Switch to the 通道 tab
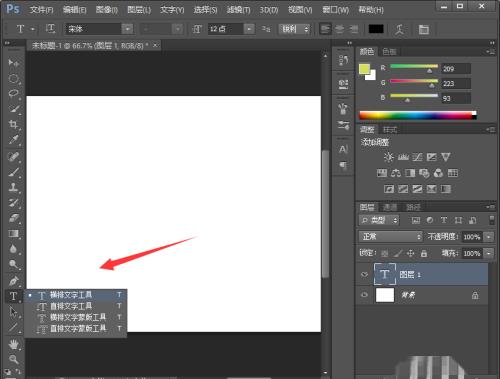Image resolution: width=500 pixels, height=379 pixels. point(390,207)
